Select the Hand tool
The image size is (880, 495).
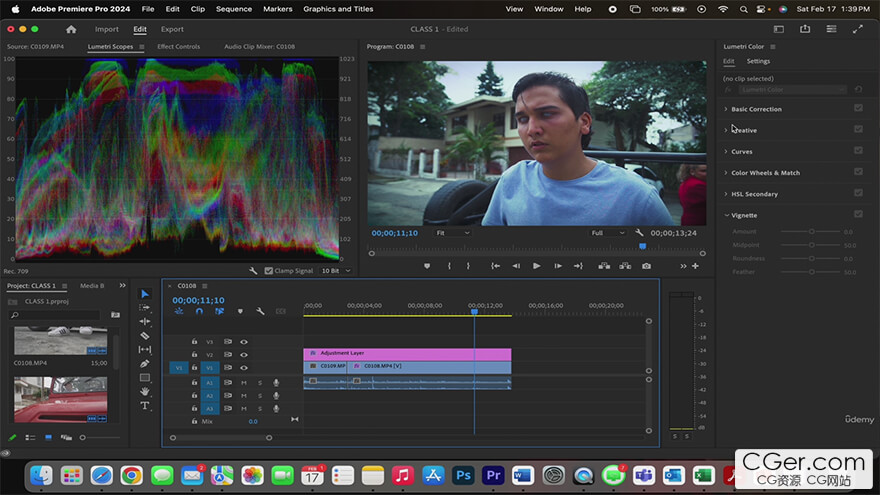pyautogui.click(x=145, y=391)
